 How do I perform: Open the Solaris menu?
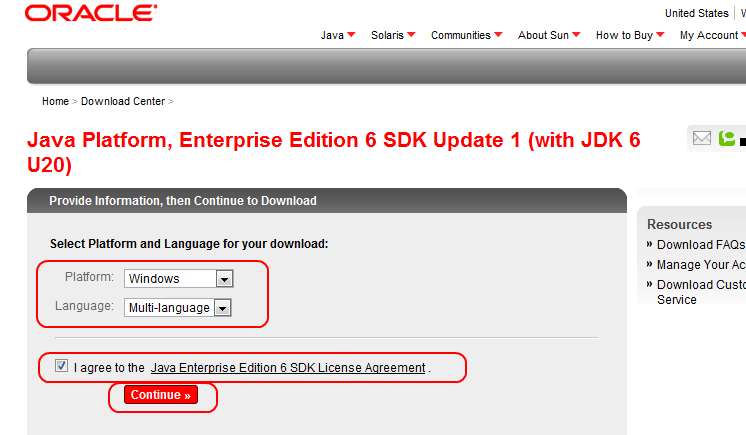pyautogui.click(x=387, y=35)
